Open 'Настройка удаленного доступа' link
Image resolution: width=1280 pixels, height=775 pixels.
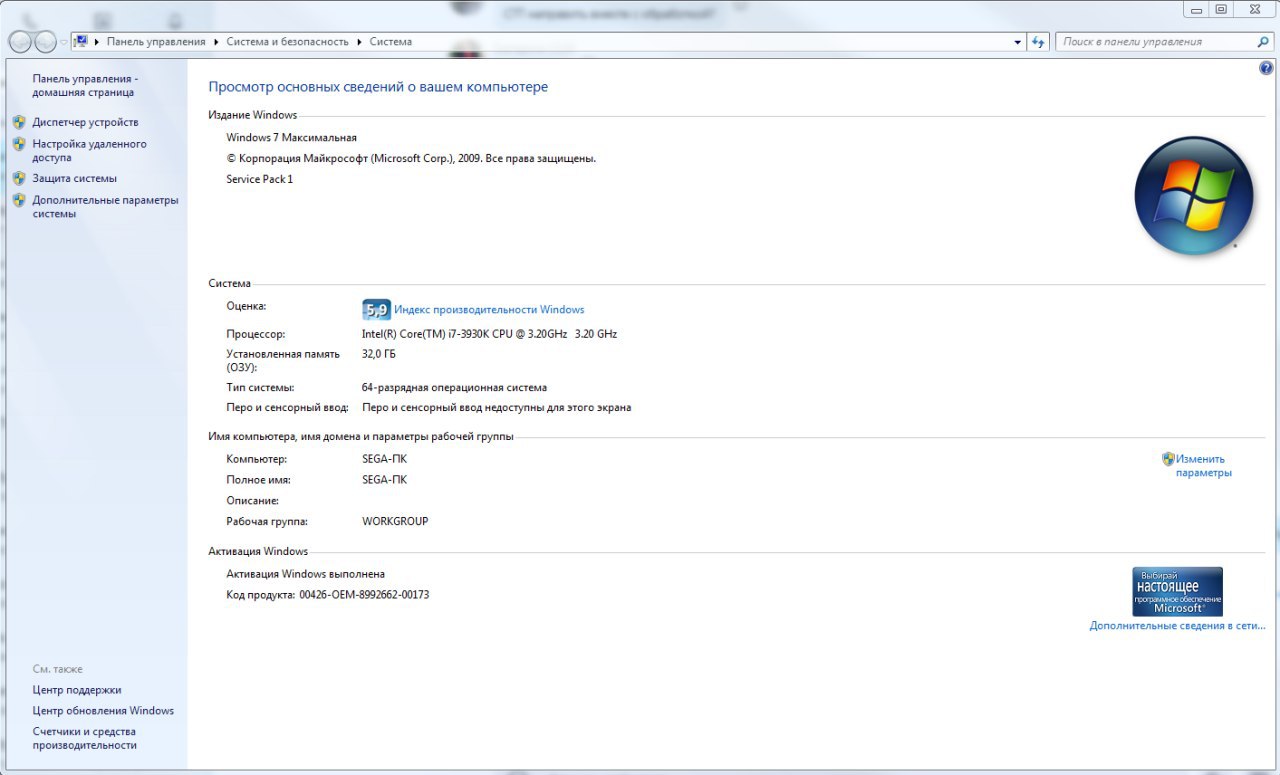tap(89, 151)
